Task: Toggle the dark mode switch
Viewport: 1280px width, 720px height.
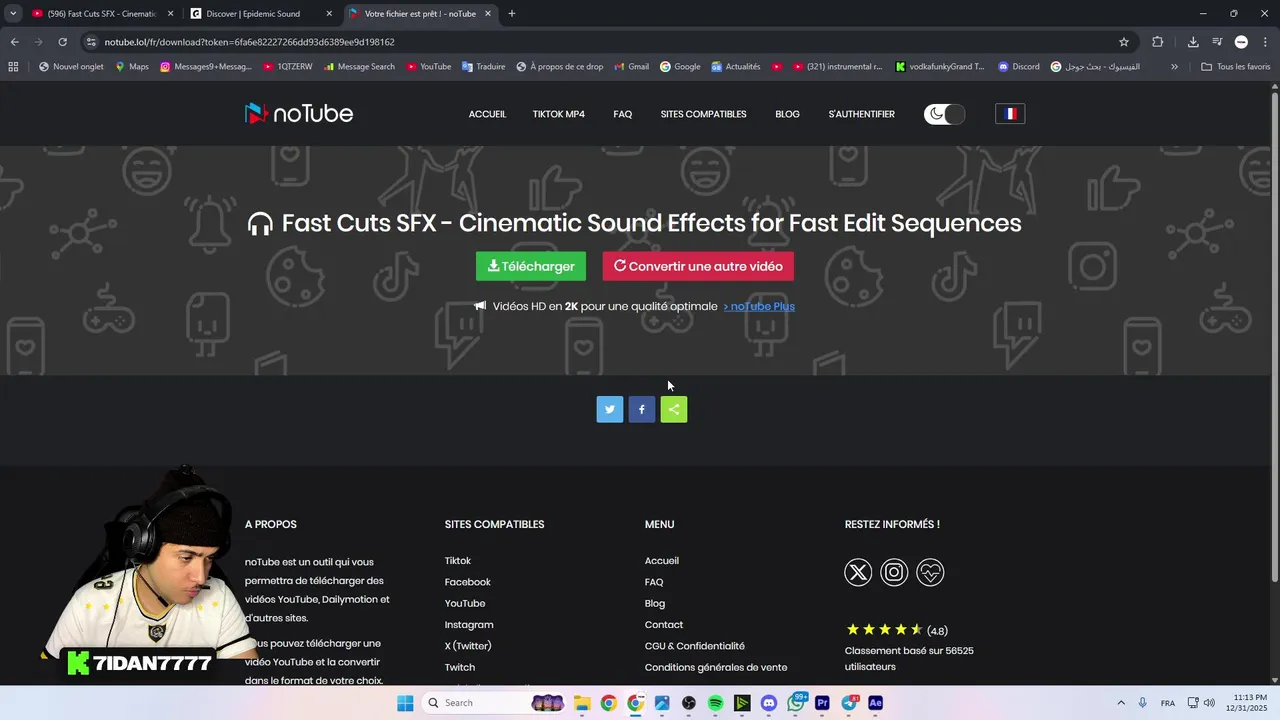Action: (945, 114)
